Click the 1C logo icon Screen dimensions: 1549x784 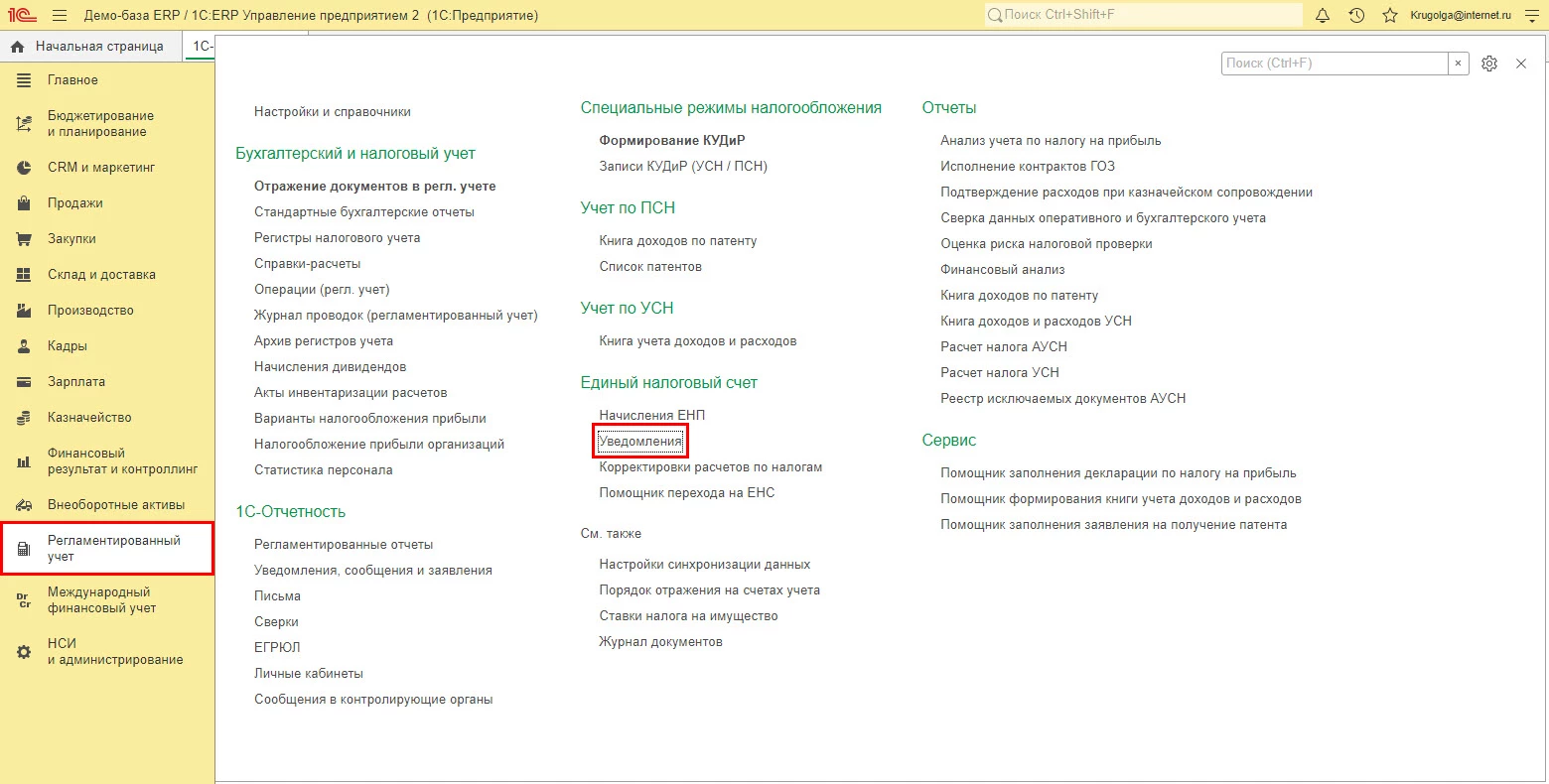[22, 16]
